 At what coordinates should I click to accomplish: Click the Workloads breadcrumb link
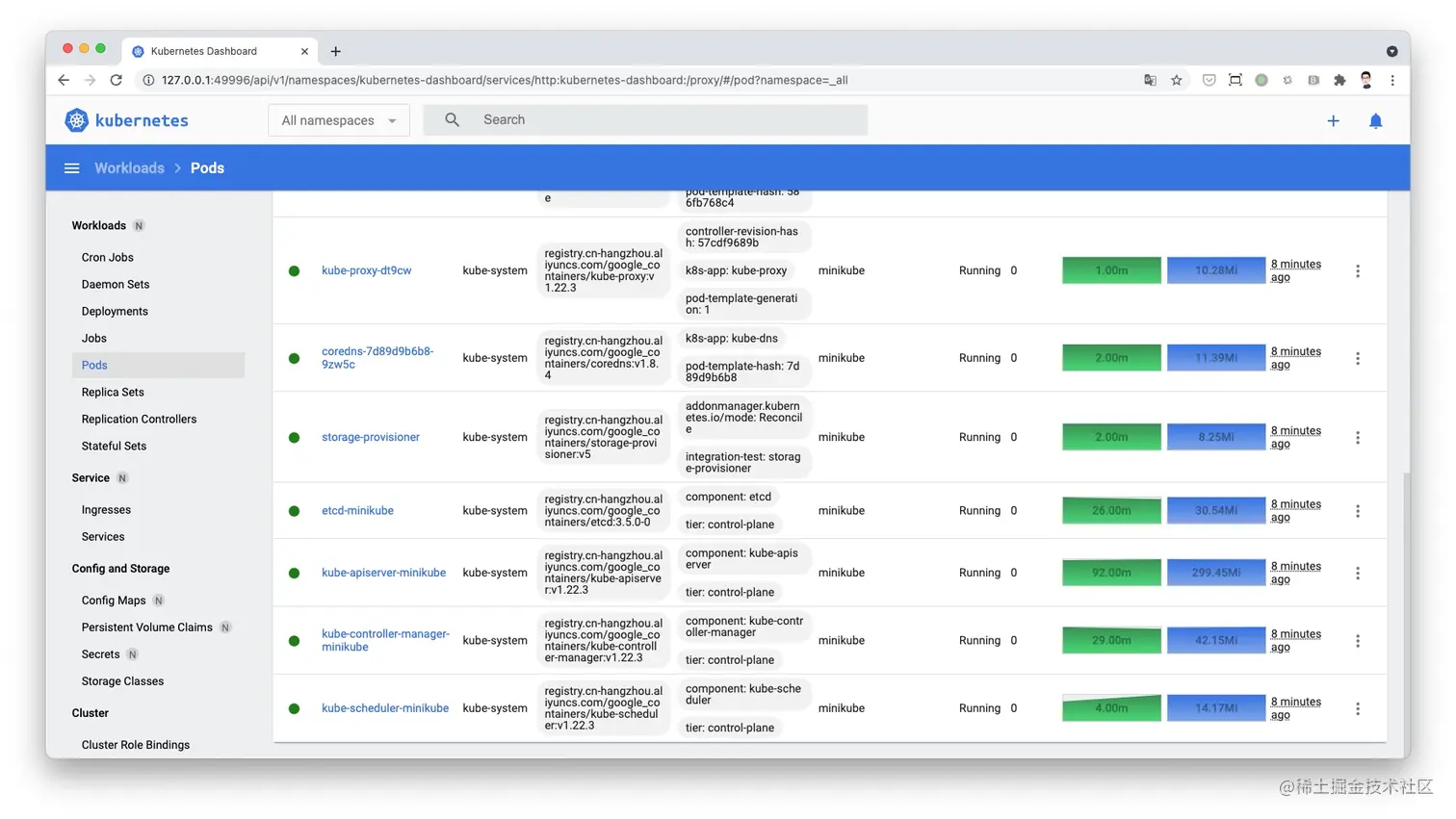point(129,167)
